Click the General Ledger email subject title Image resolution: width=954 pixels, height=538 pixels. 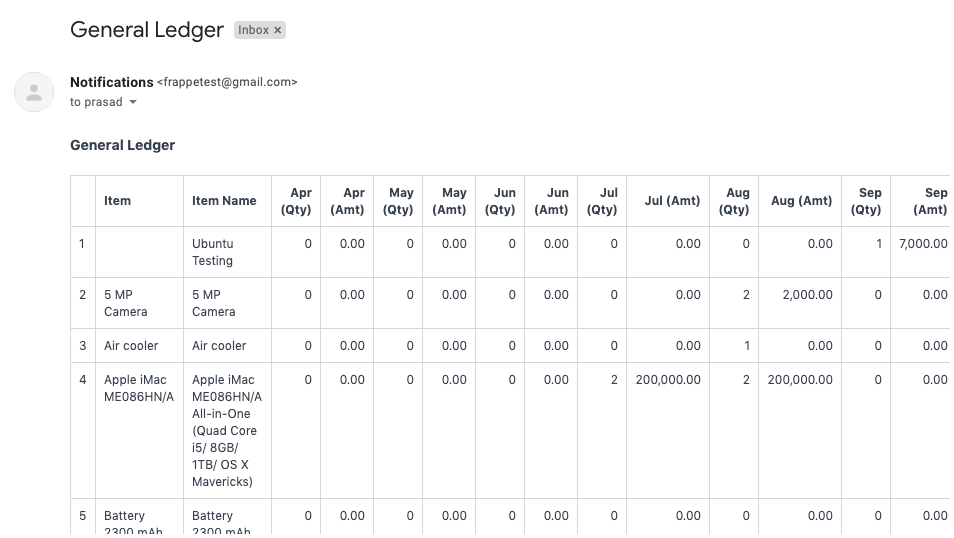pyautogui.click(x=147, y=30)
